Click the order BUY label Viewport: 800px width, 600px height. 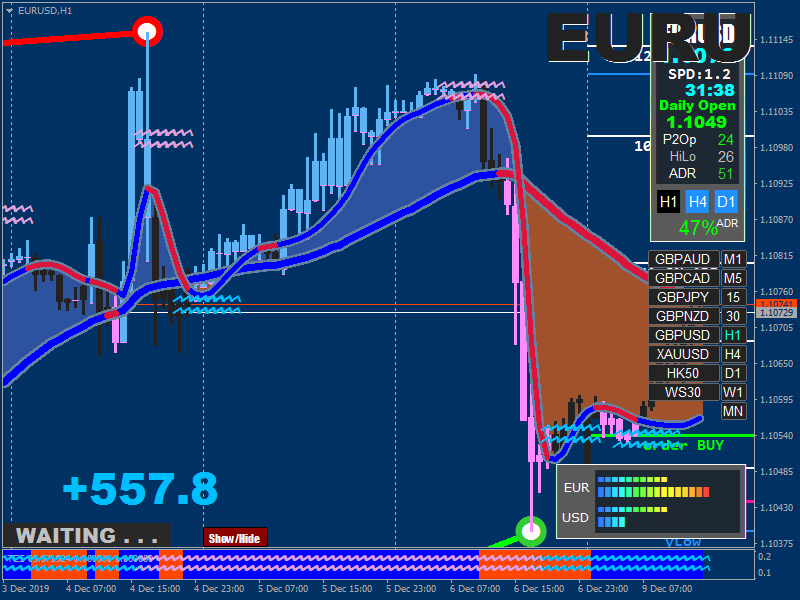(684, 445)
